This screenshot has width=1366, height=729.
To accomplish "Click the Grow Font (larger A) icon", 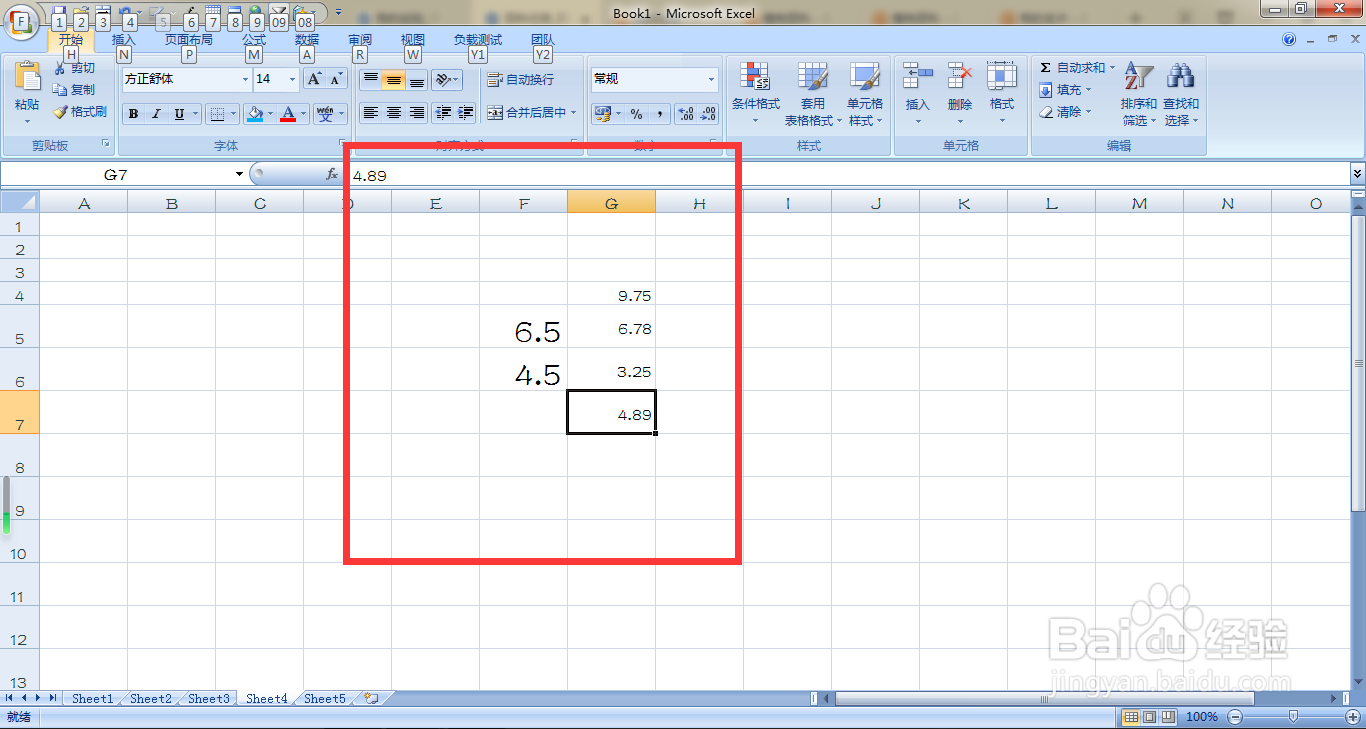I will (314, 79).
